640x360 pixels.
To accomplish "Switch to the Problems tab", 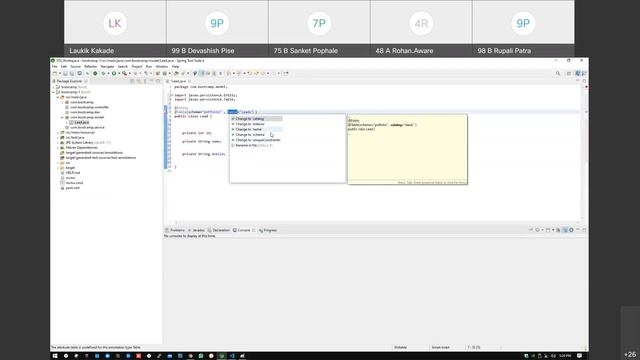I will pyautogui.click(x=175, y=230).
